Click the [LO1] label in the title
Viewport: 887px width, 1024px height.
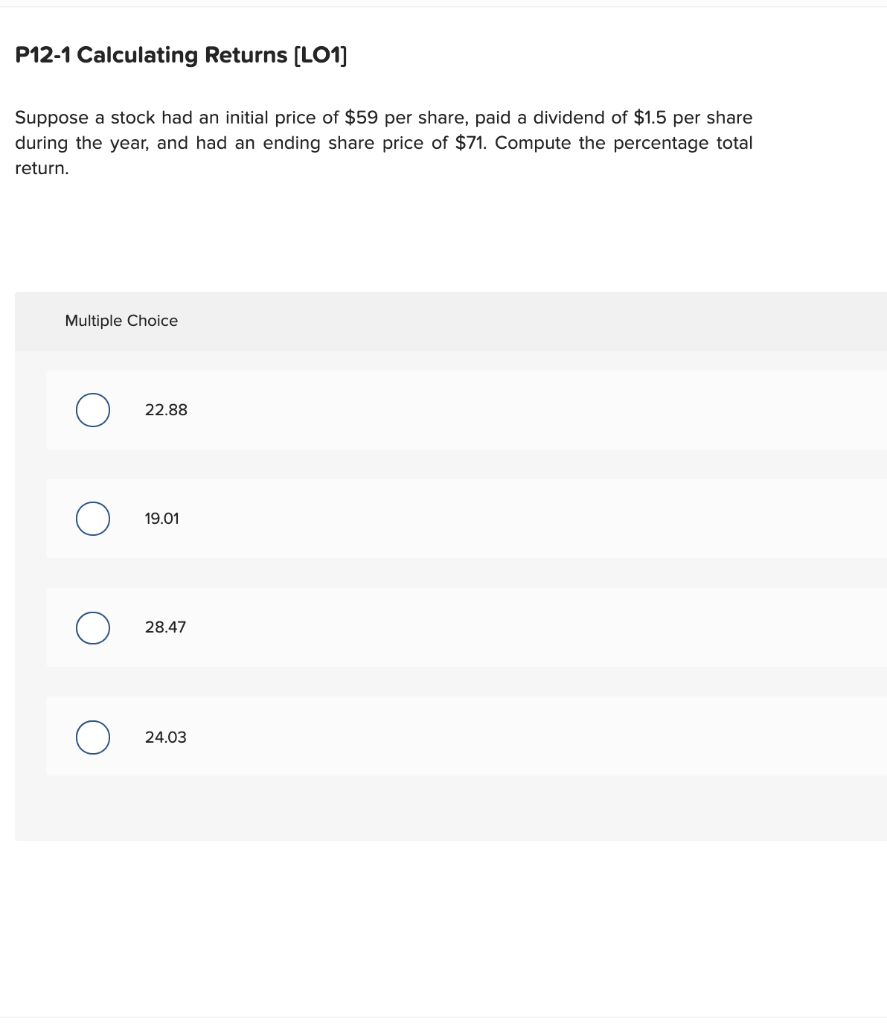[321, 55]
